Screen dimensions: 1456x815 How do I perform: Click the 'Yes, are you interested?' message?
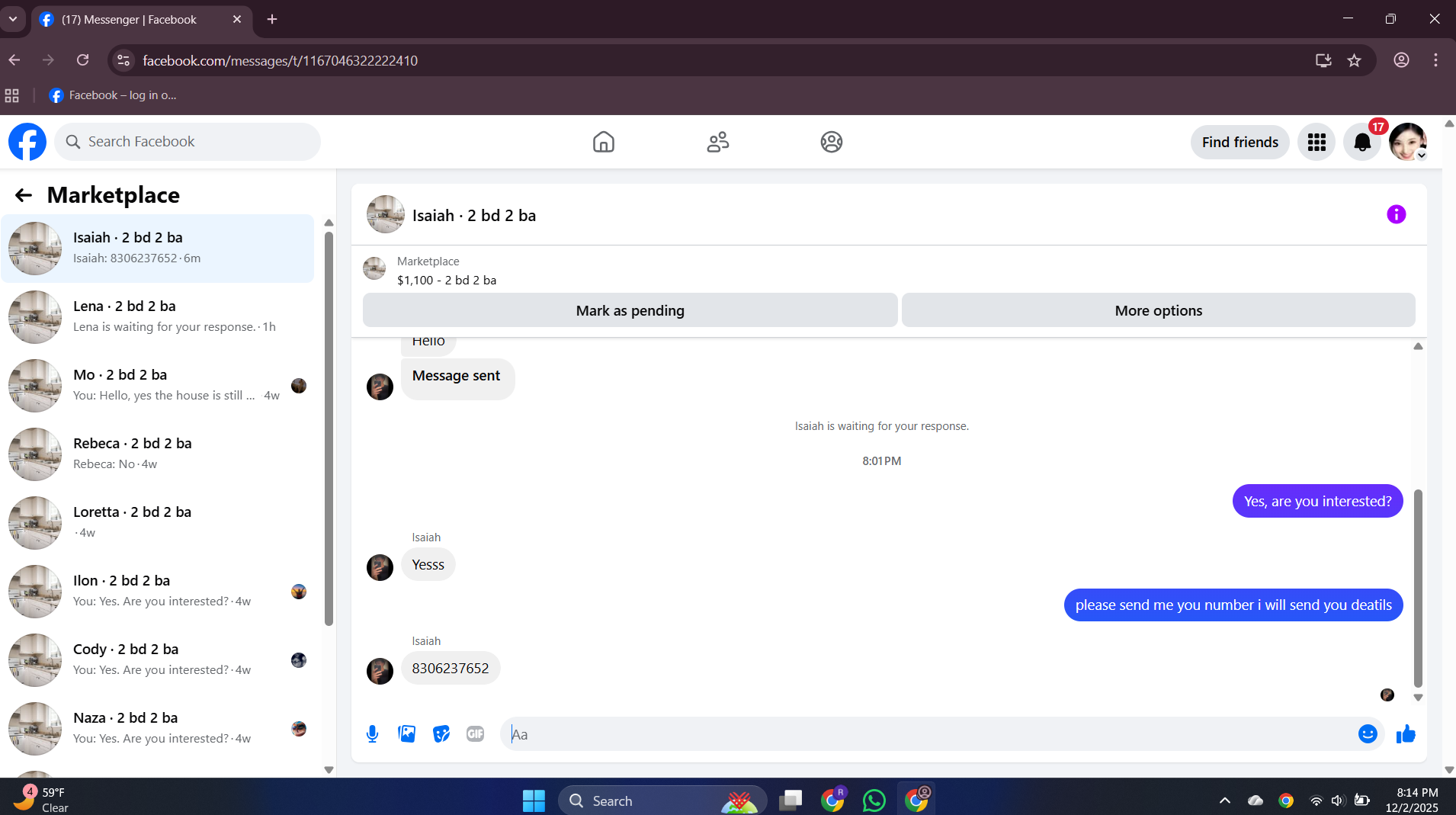point(1317,501)
